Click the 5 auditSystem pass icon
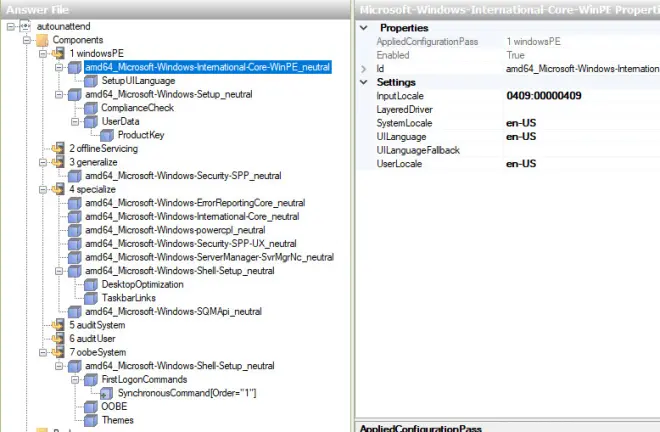Image resolution: width=660 pixels, height=432 pixels. coord(58,325)
